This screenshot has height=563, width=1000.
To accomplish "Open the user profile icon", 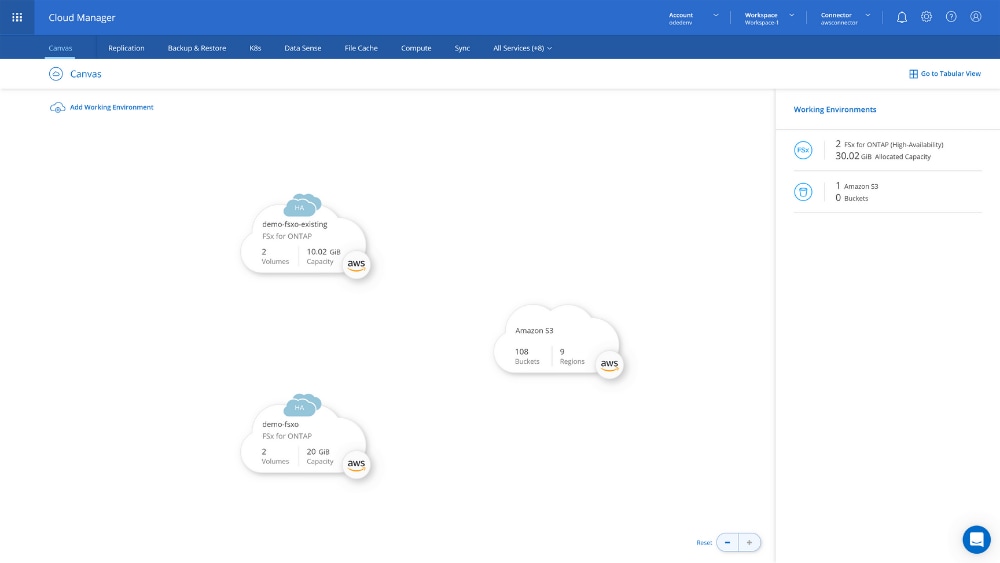I will [976, 17].
